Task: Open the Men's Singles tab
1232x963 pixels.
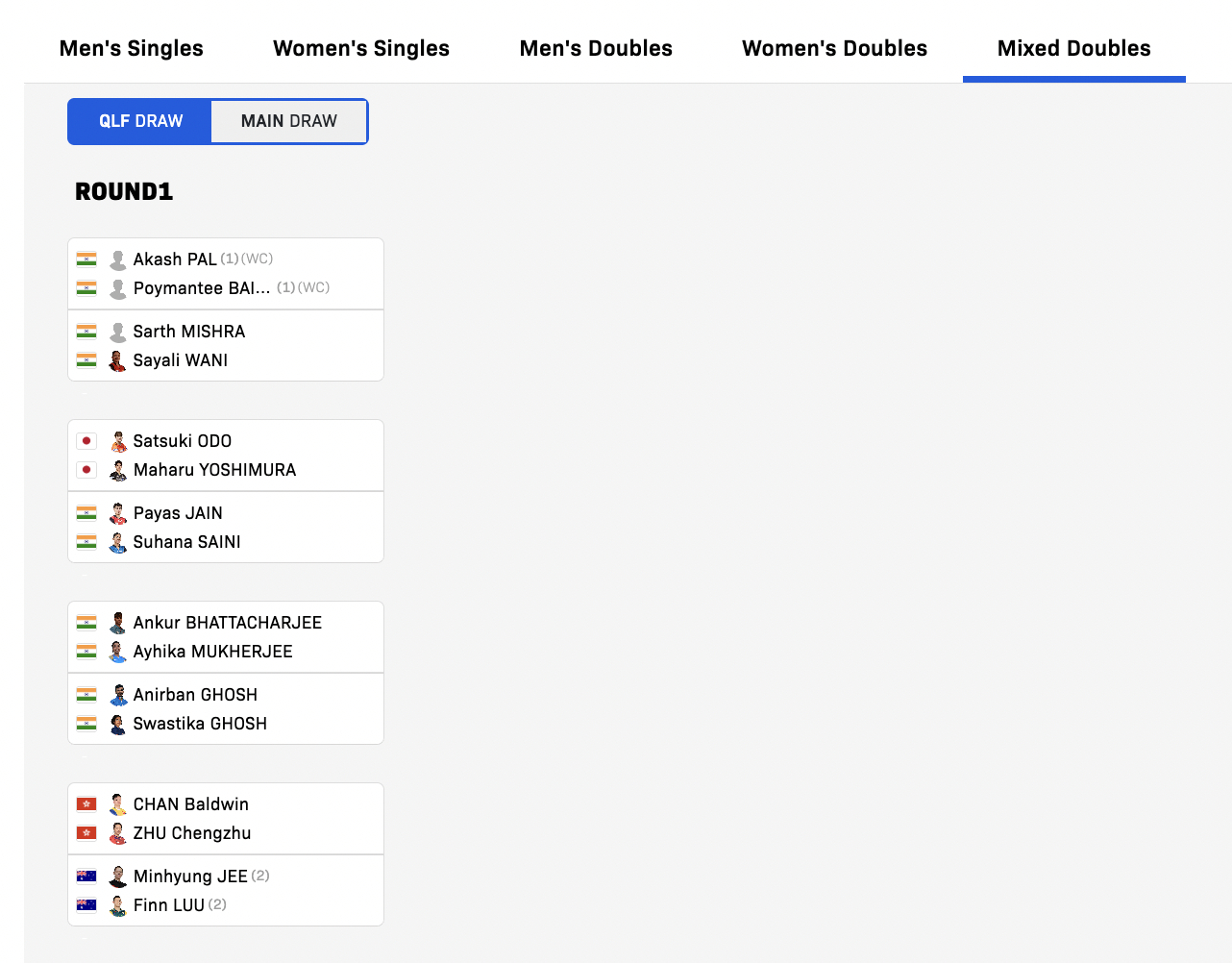Action: coord(132,48)
